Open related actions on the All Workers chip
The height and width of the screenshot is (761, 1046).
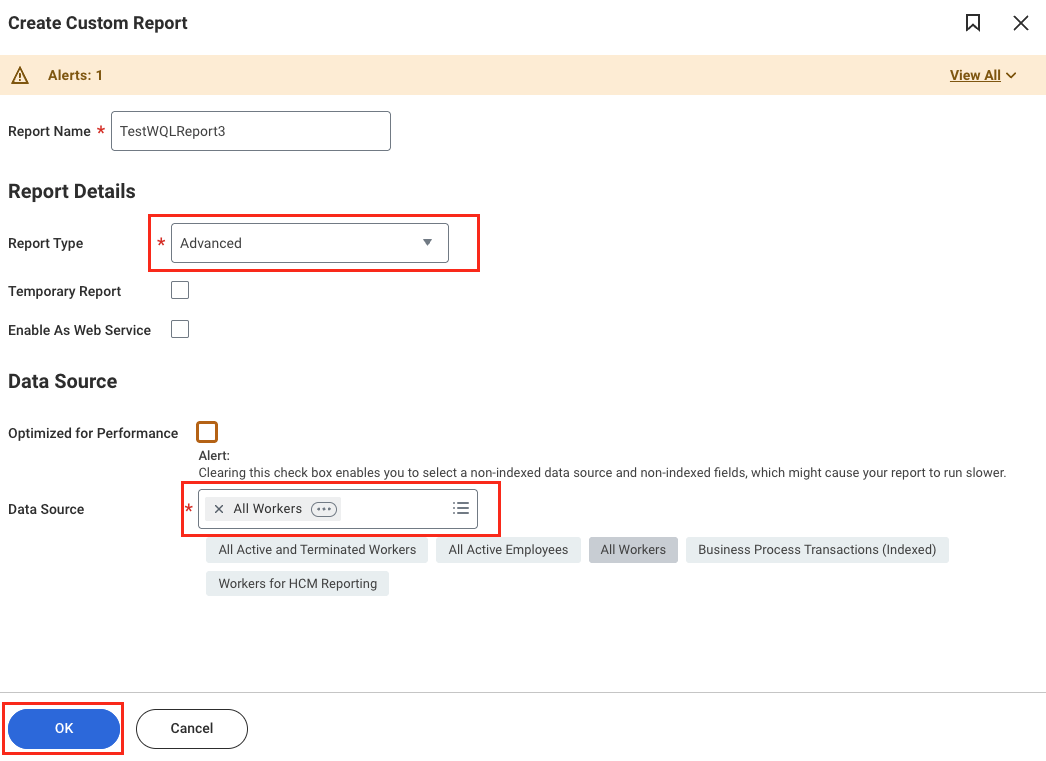pyautogui.click(x=323, y=508)
